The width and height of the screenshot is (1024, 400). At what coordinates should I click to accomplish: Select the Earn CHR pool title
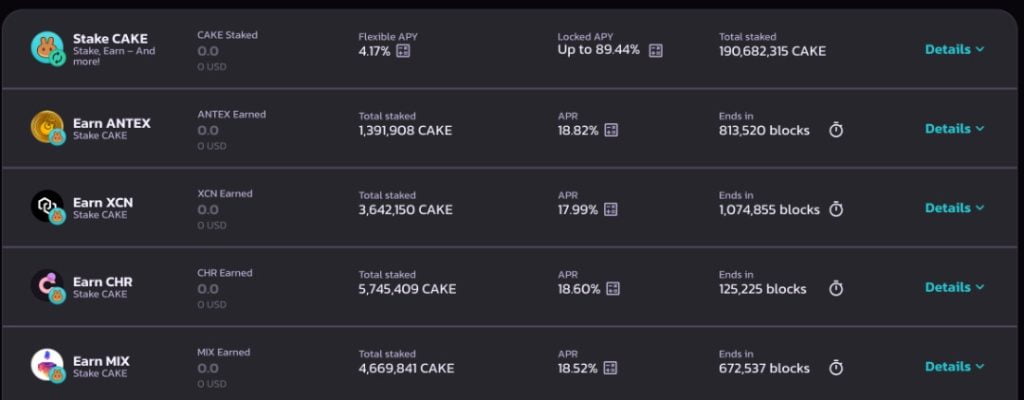(103, 282)
